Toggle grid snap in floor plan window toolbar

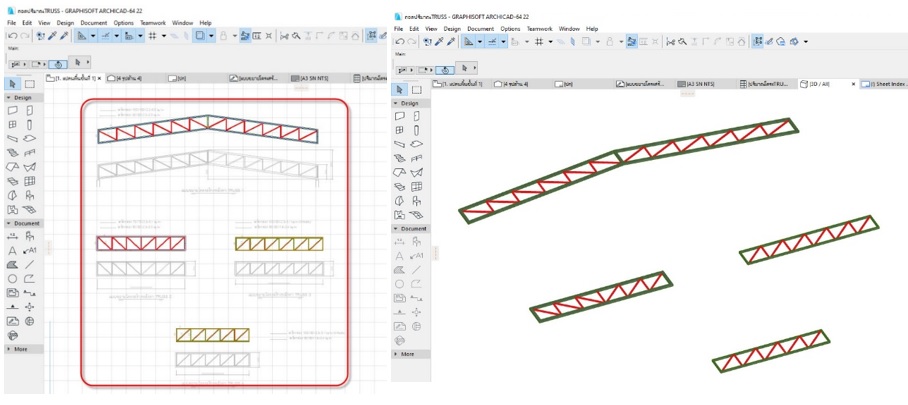(x=149, y=36)
